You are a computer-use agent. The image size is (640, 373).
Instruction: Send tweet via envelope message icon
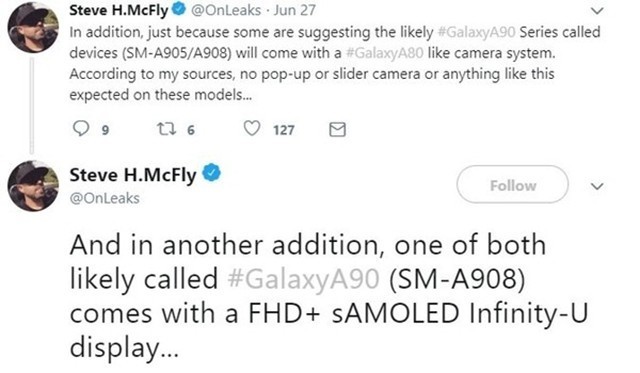[x=337, y=129]
